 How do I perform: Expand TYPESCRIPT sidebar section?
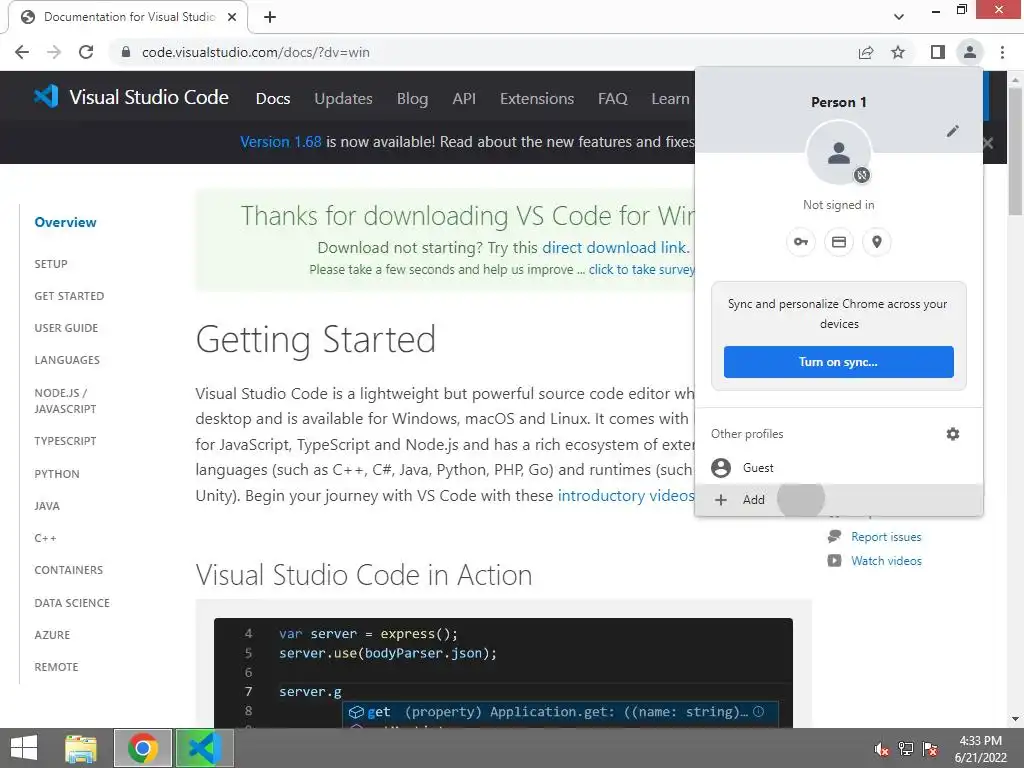(65, 441)
